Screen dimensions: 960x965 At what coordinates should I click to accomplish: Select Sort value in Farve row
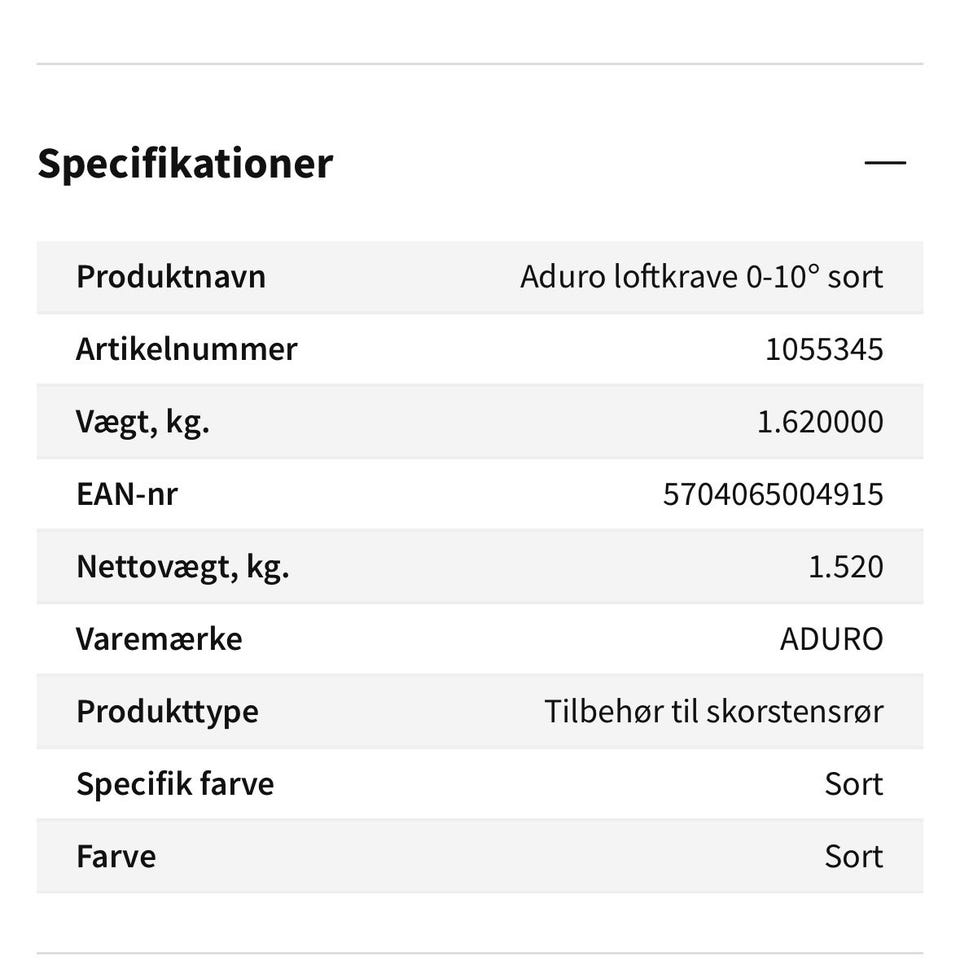coord(853,857)
